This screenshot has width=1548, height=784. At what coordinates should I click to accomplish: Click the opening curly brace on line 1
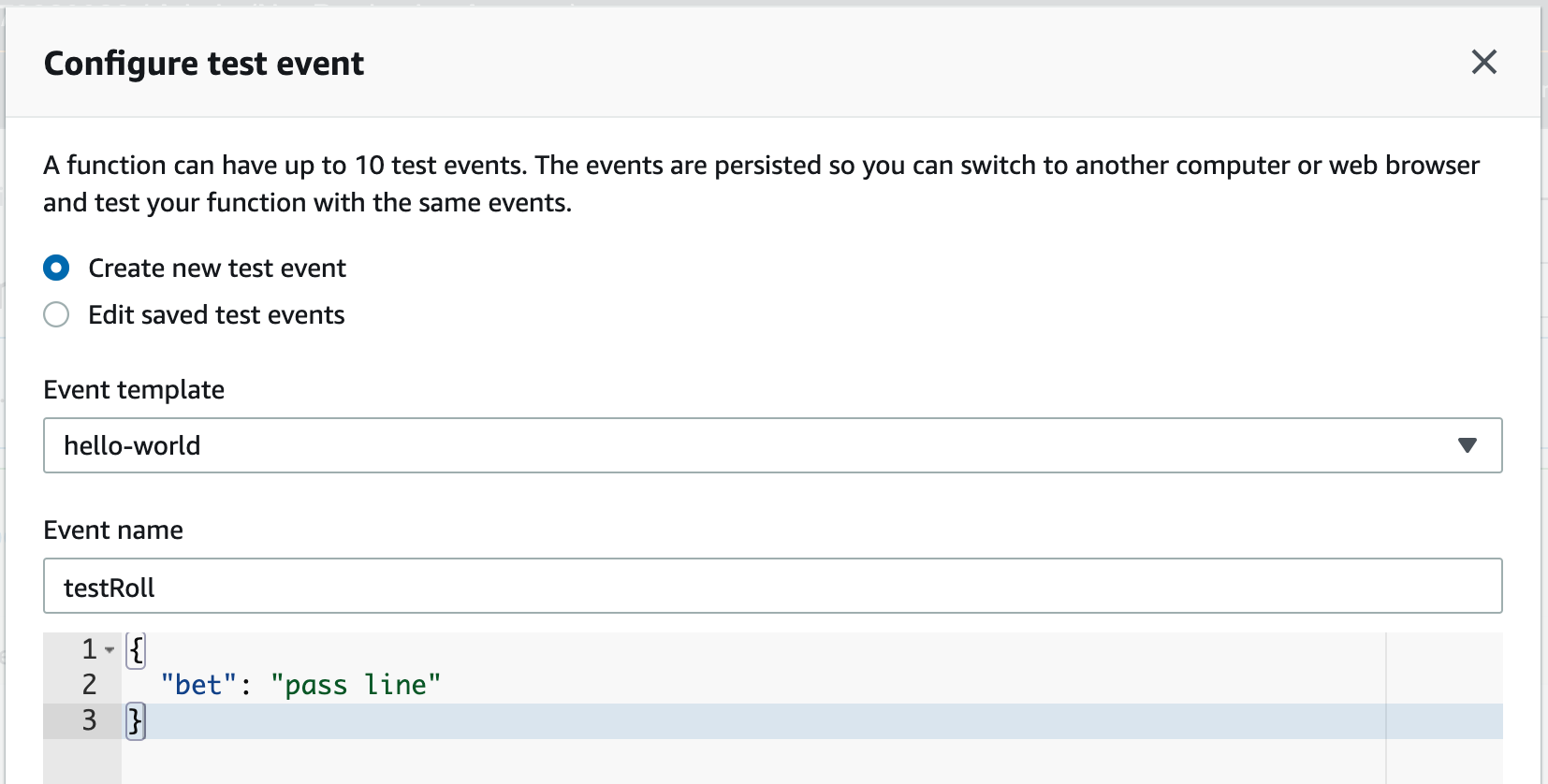point(136,649)
